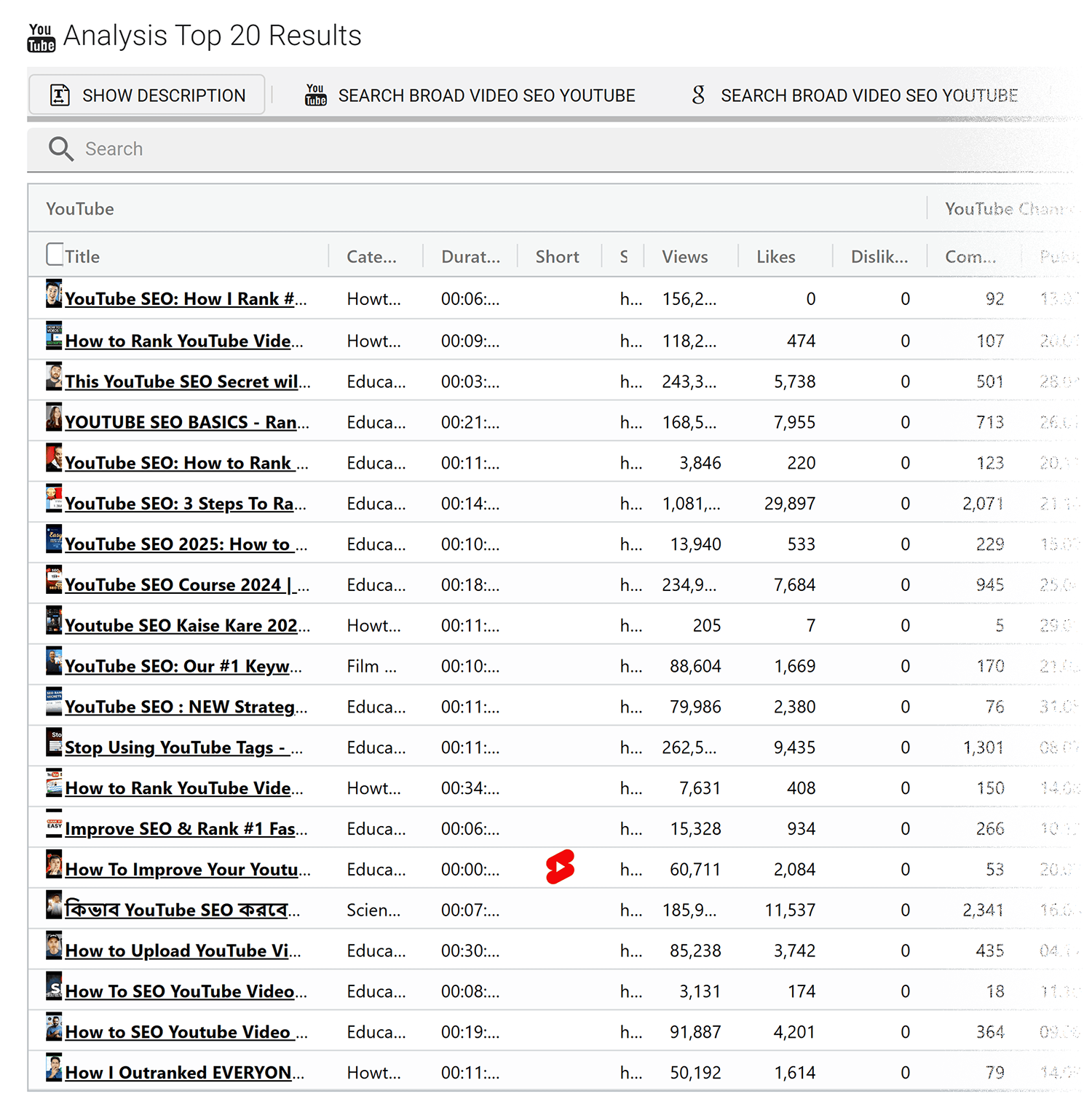
Task: Click the YouTube-icon Search Broad Video SEO YouTube button
Action: tap(470, 95)
